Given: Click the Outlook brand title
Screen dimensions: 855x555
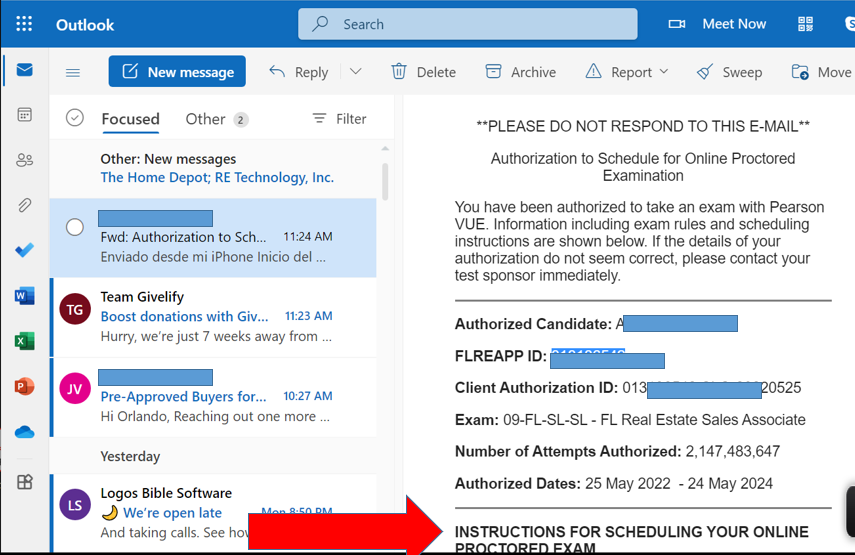Looking at the screenshot, I should (x=85, y=25).
